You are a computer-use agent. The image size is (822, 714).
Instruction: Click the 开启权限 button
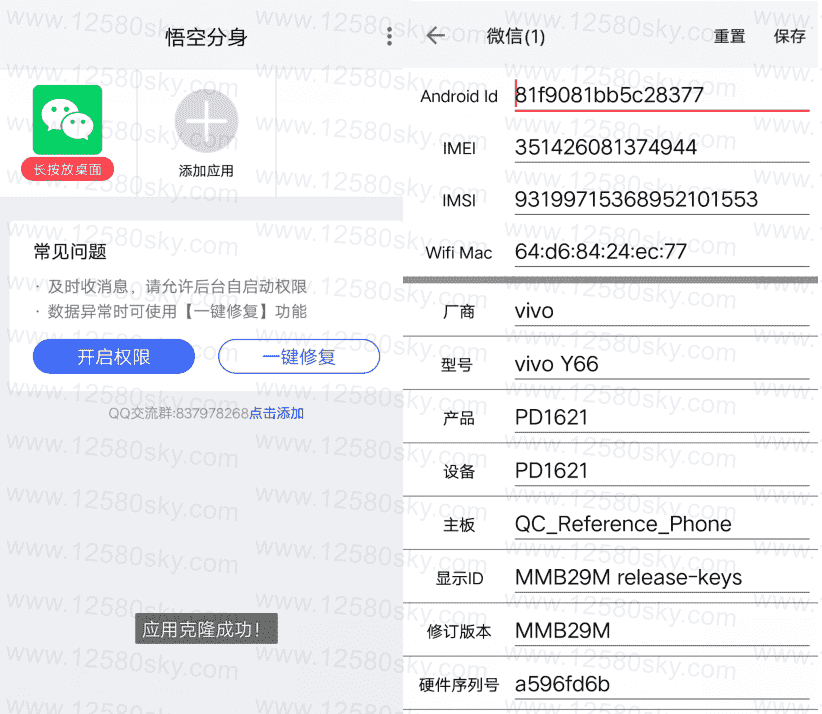tap(114, 356)
